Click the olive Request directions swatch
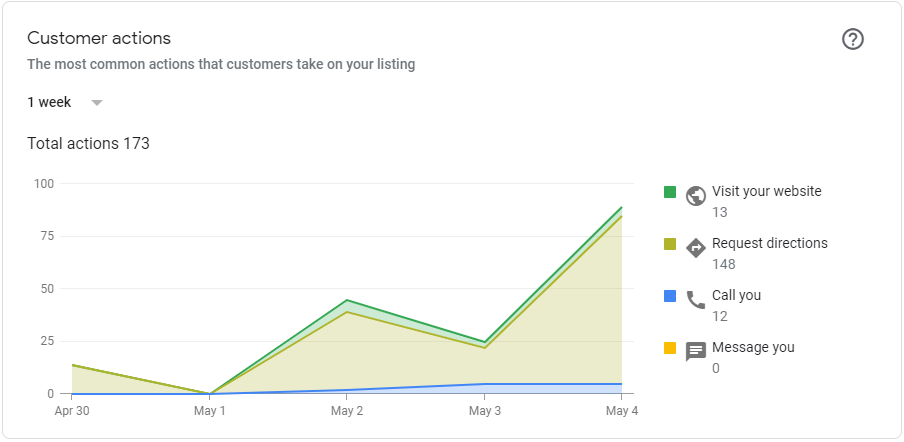This screenshot has height=442, width=904. [x=669, y=244]
